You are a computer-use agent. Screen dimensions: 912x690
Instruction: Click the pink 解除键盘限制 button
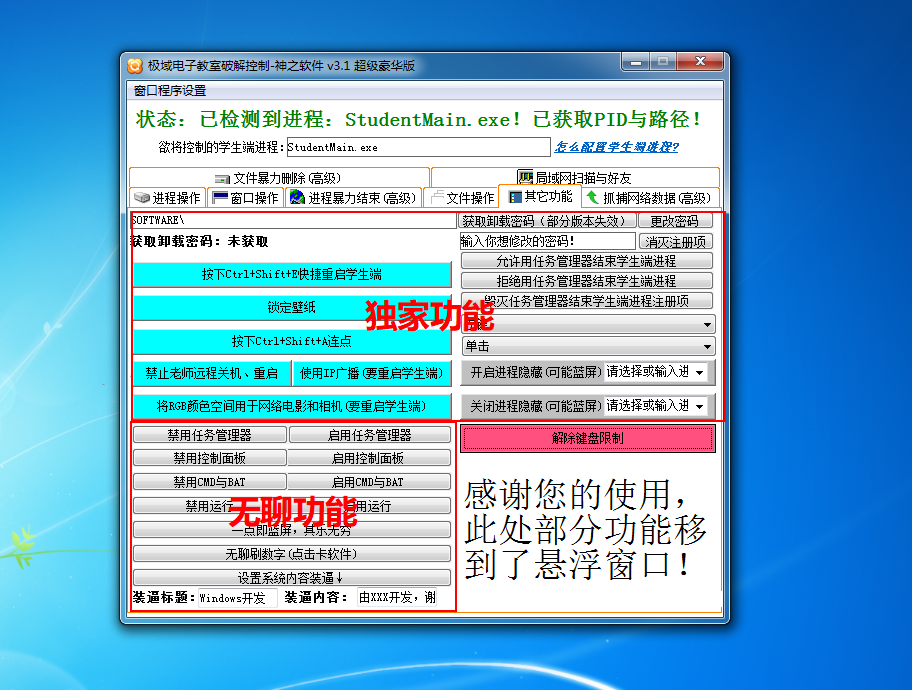588,438
